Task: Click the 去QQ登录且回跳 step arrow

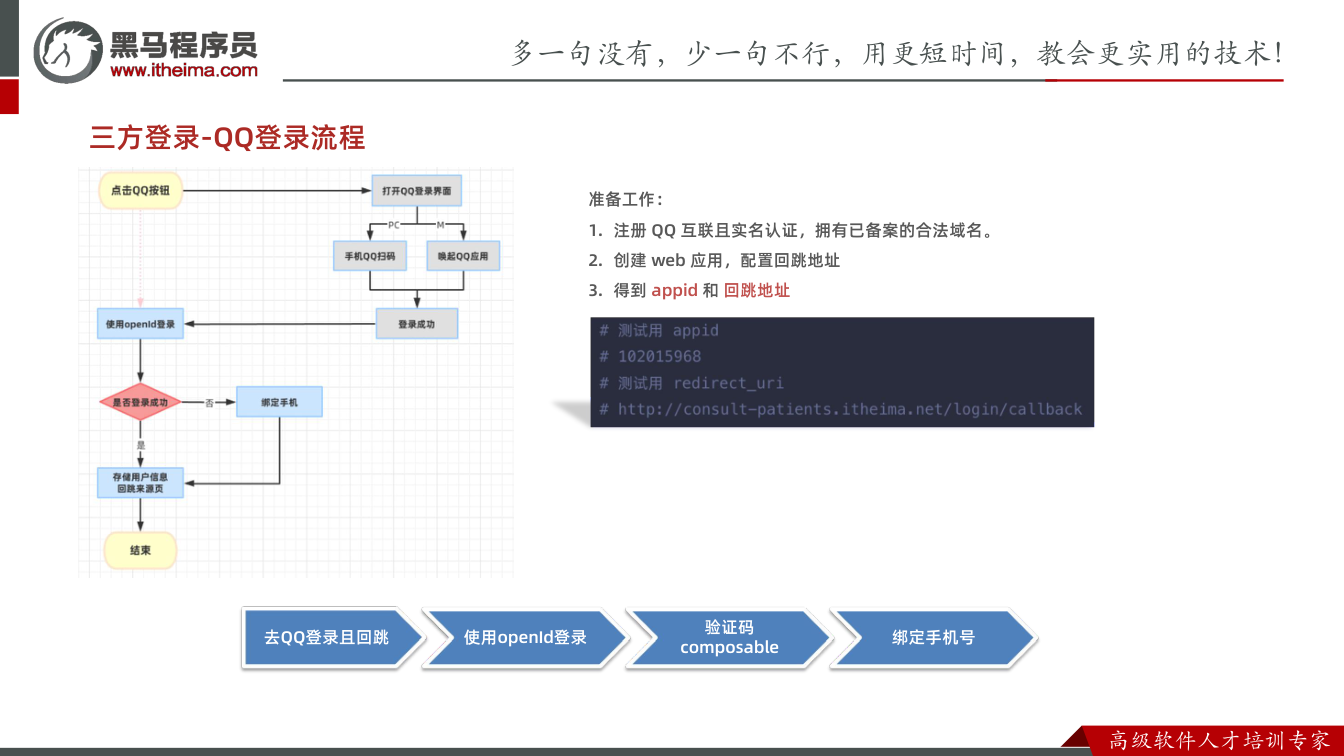Action: tap(333, 637)
